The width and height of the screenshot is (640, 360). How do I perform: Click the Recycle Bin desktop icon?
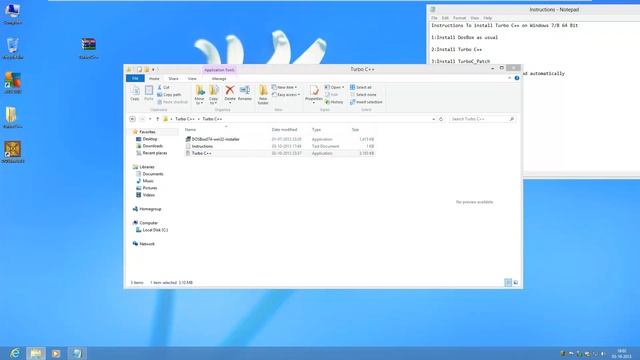(13, 49)
